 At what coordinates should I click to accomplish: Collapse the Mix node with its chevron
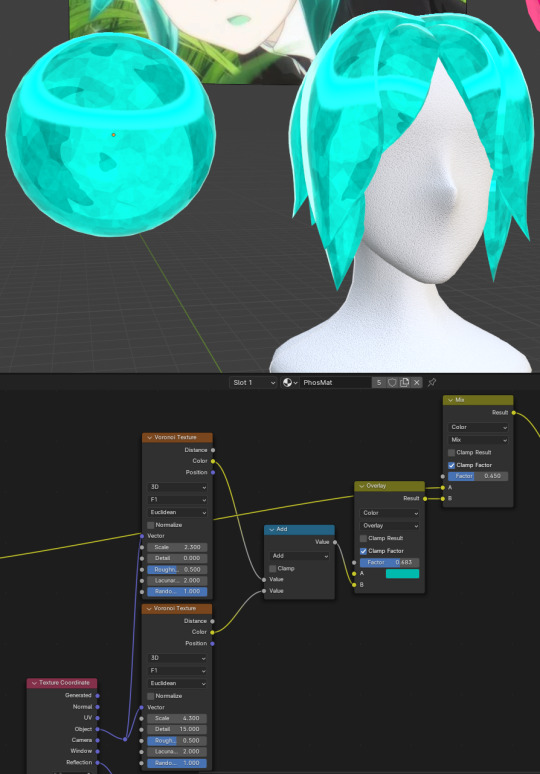[450, 400]
